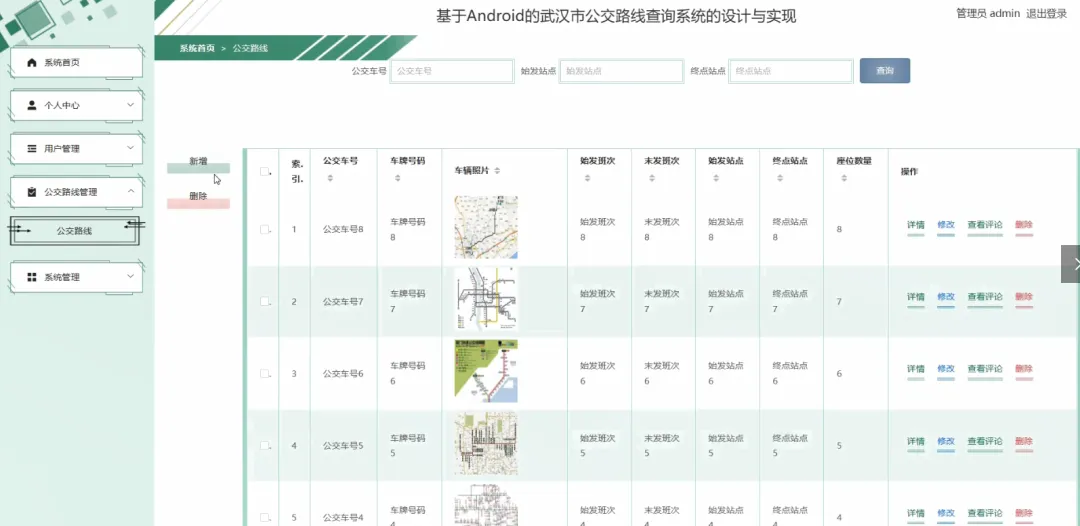
Task: Click 退出登录 to log out
Action: [x=1046, y=14]
